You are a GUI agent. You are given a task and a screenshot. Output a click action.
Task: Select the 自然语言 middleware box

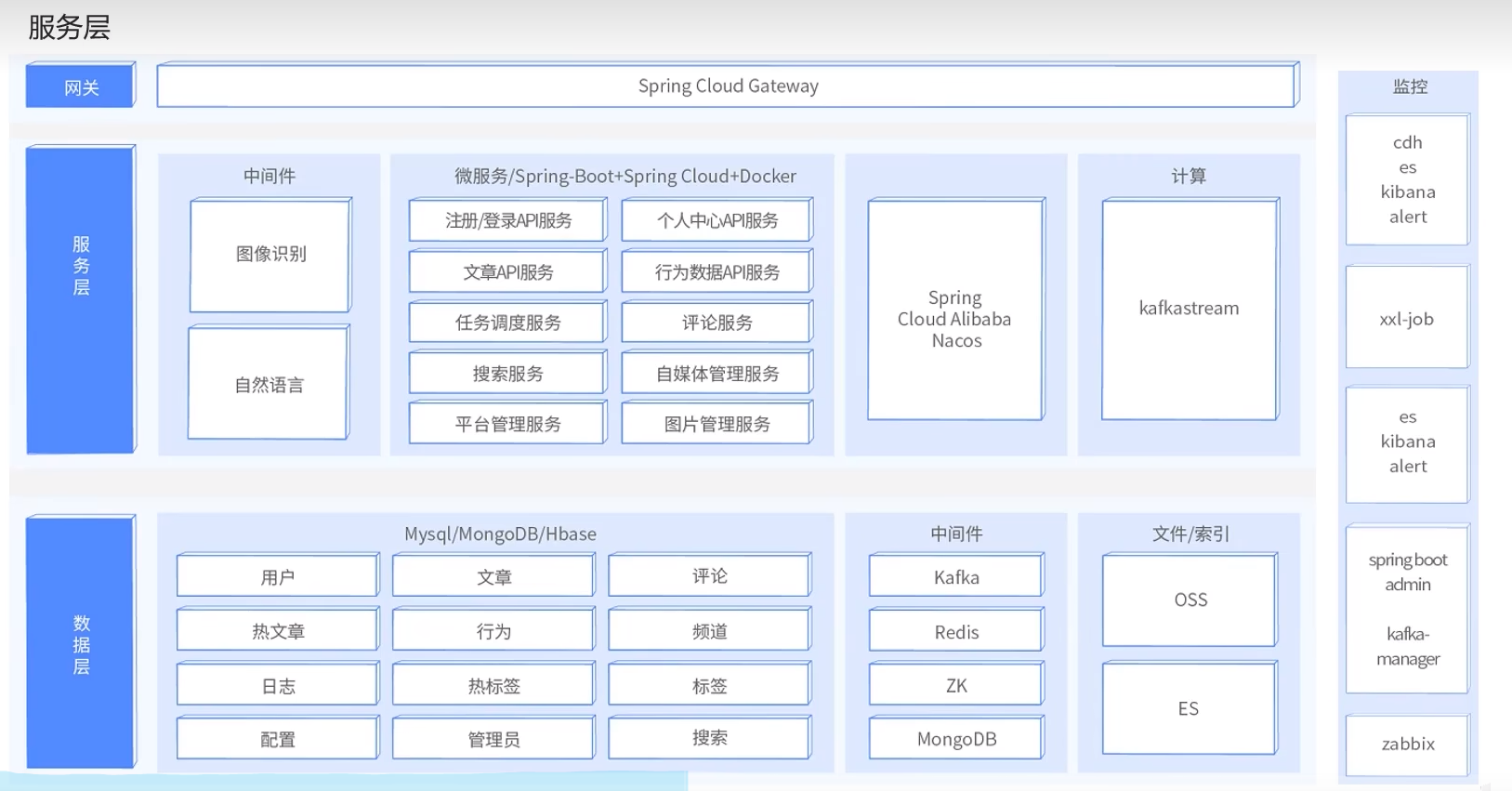270,382
